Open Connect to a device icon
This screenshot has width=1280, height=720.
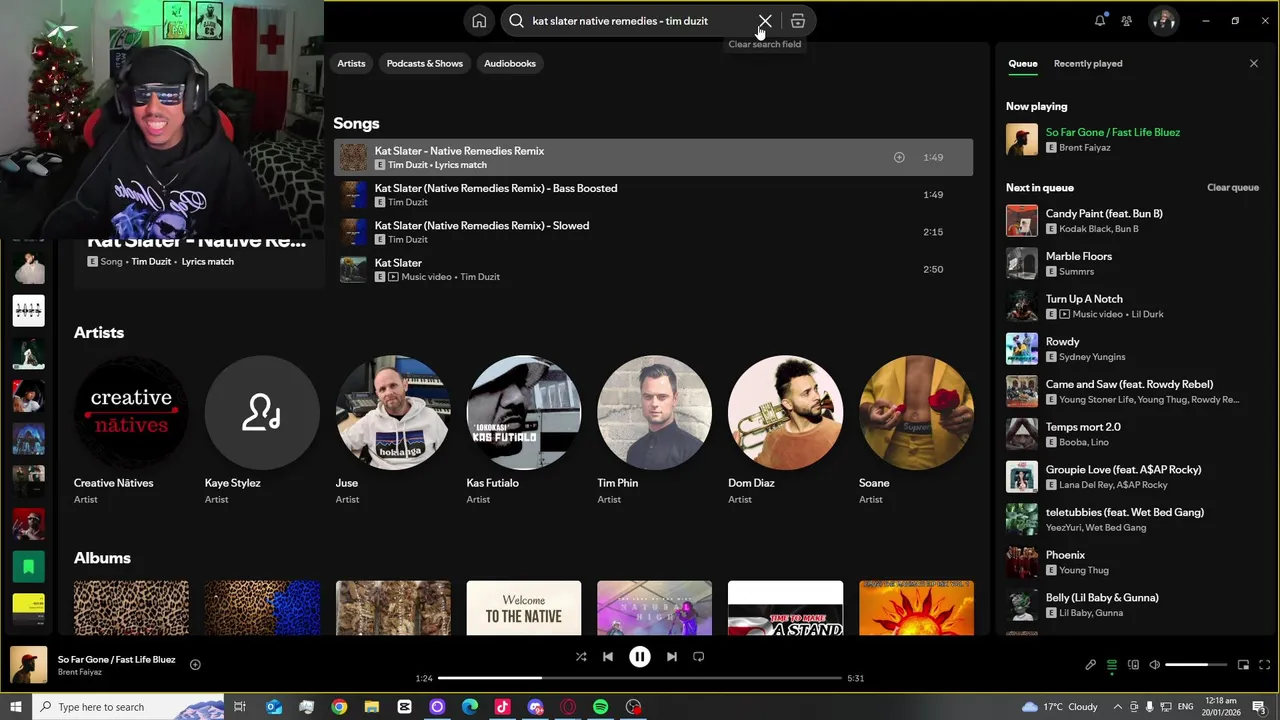[x=1133, y=665]
